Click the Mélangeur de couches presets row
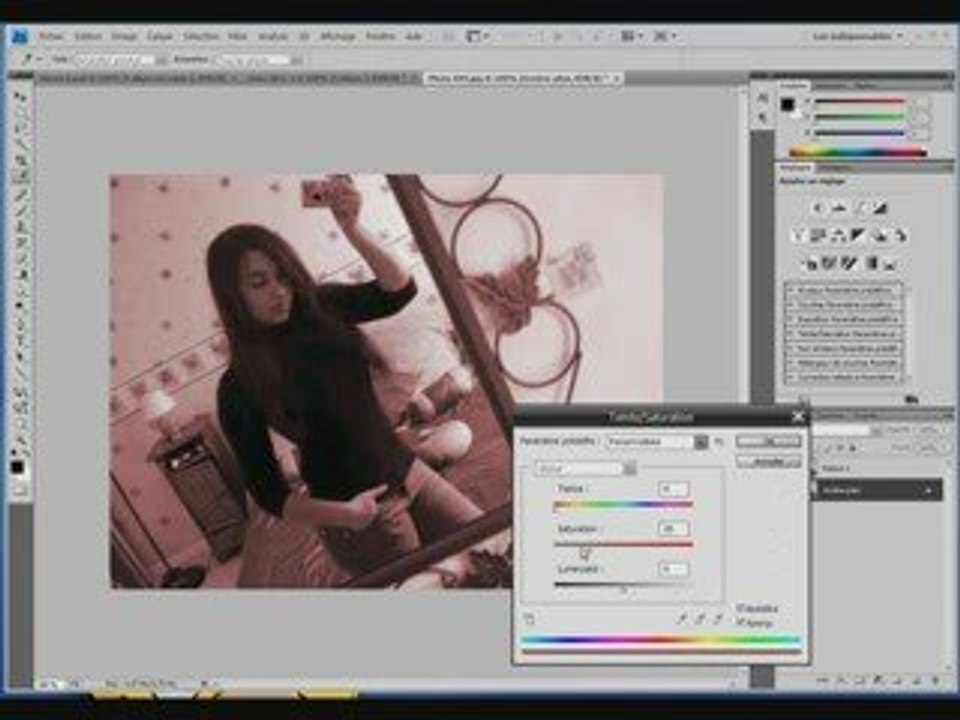 tap(844, 363)
